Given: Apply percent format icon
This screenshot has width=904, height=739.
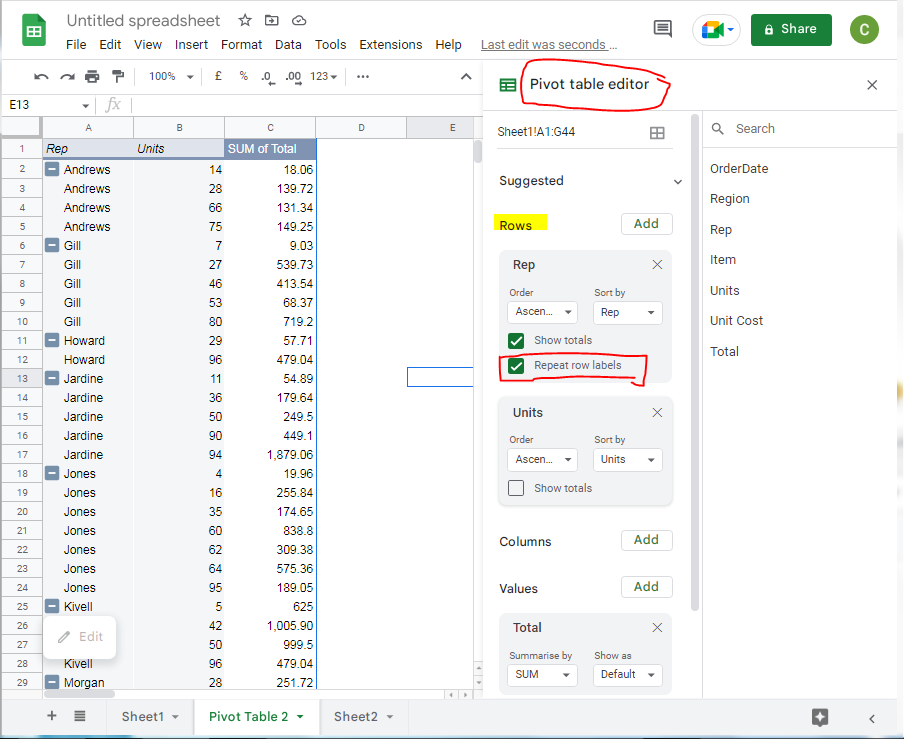Looking at the screenshot, I should coord(243,76).
